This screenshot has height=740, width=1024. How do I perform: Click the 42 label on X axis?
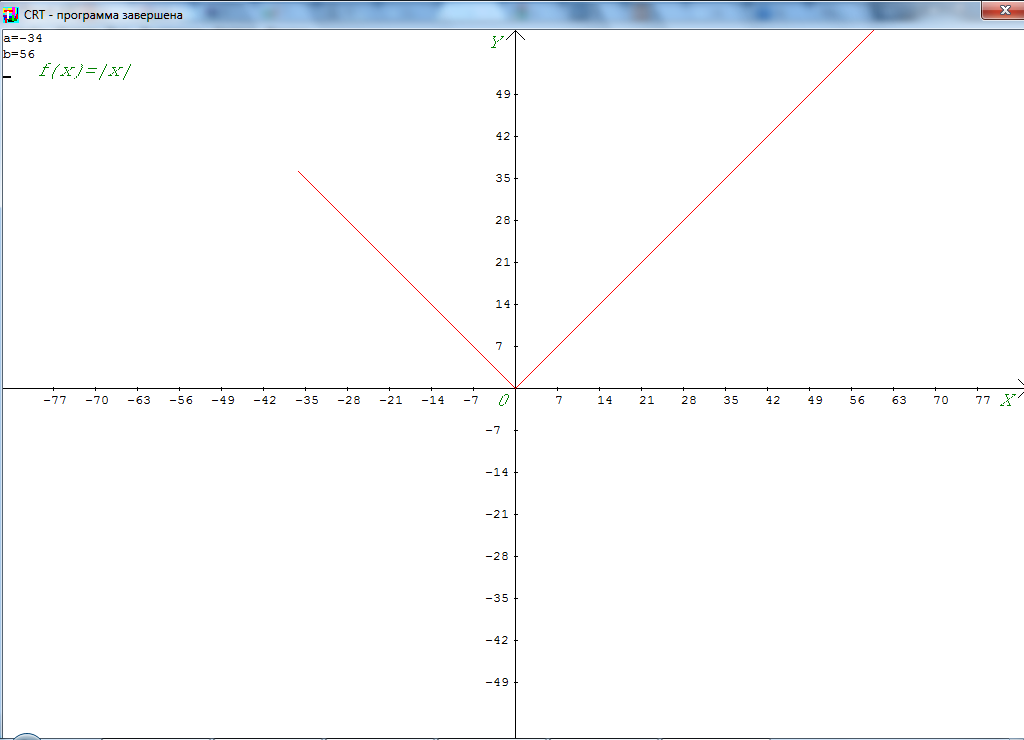pos(773,400)
